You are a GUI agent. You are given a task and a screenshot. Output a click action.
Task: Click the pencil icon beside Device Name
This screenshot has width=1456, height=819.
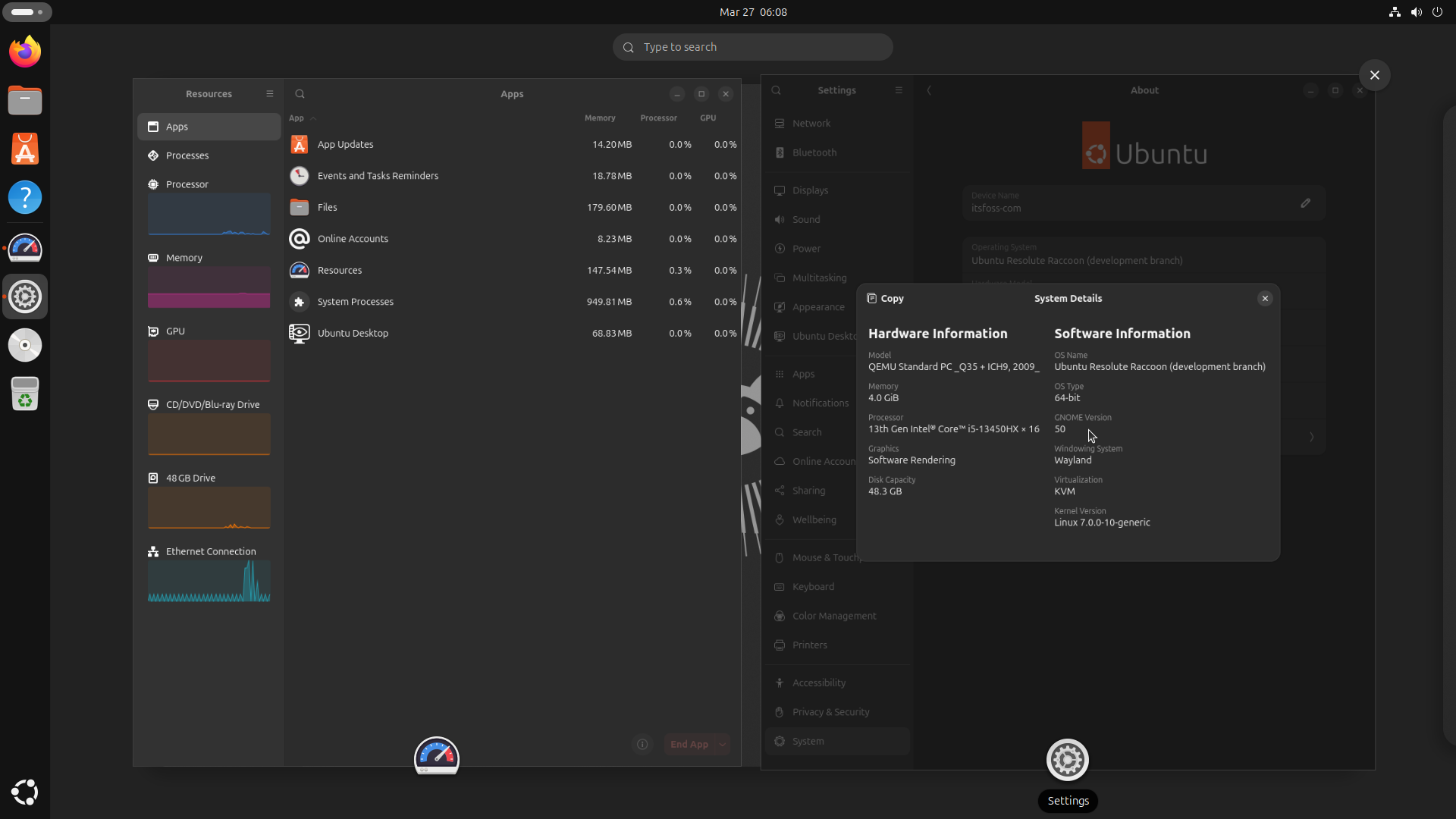point(1305,203)
